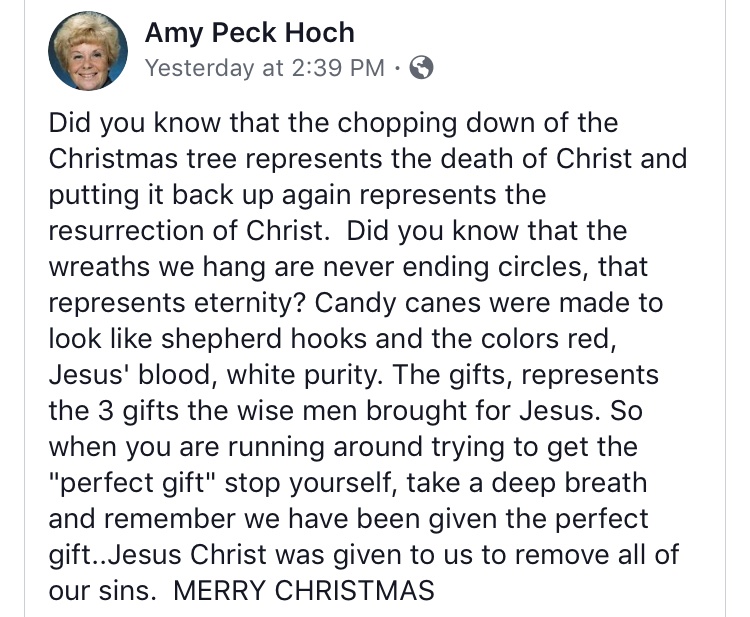
Task: Click the line 'Christmas tree represents the death'
Action: pyautogui.click(x=368, y=159)
